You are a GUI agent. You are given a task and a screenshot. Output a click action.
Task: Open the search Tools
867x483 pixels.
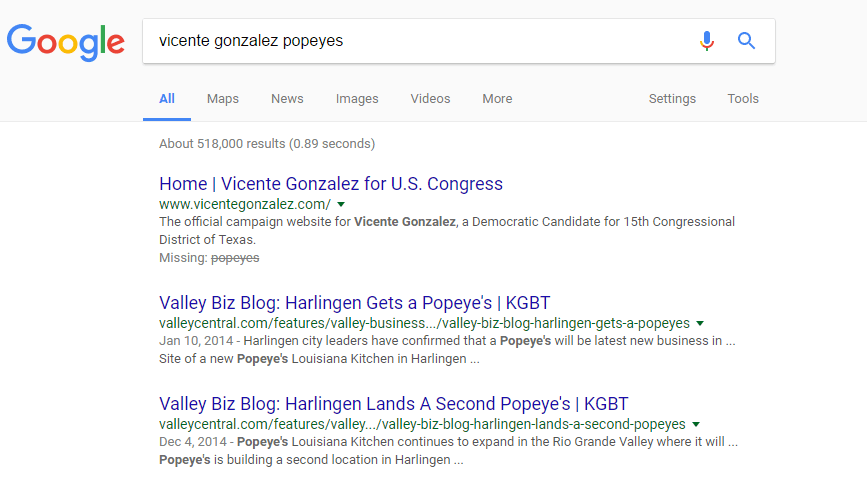743,99
